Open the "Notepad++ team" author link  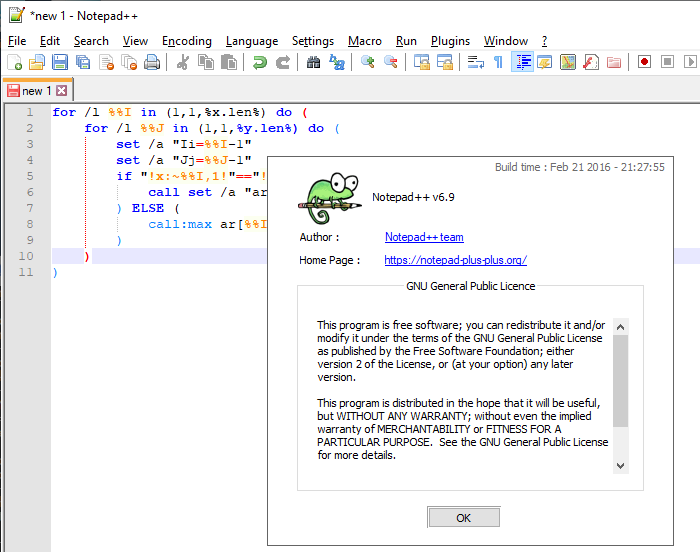pos(424,237)
